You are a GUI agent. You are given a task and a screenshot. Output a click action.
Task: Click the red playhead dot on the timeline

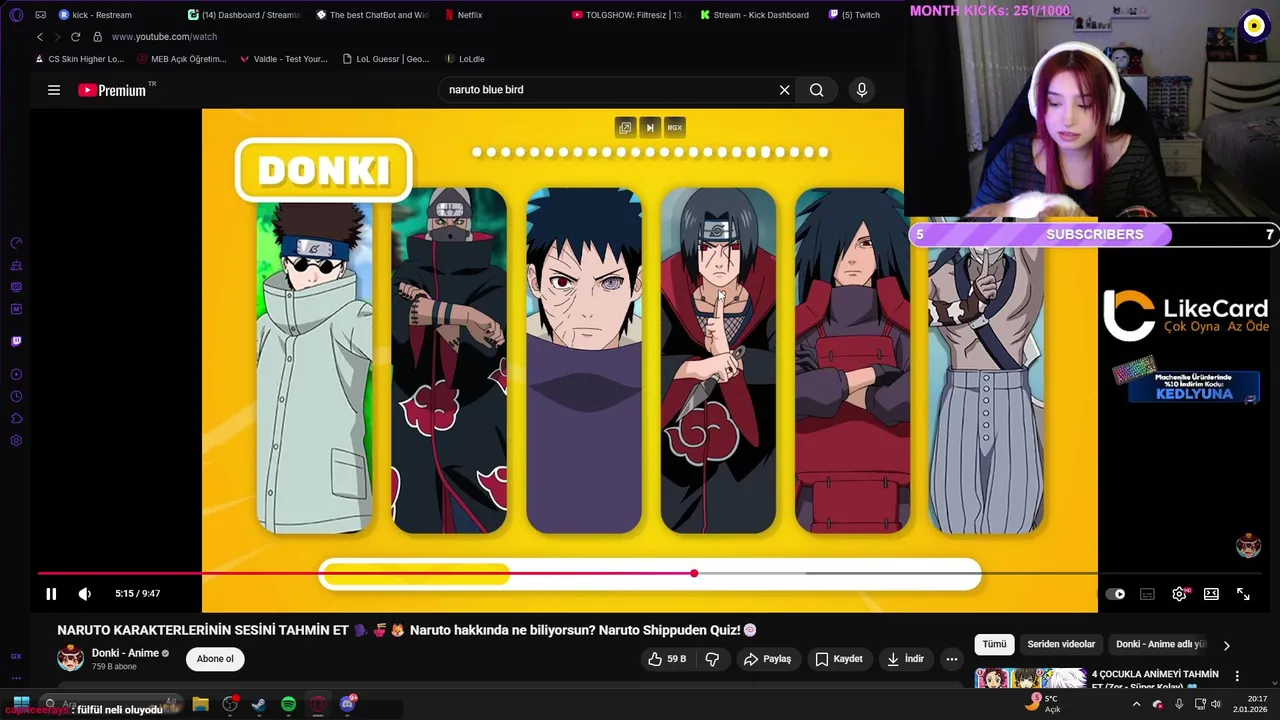[694, 573]
